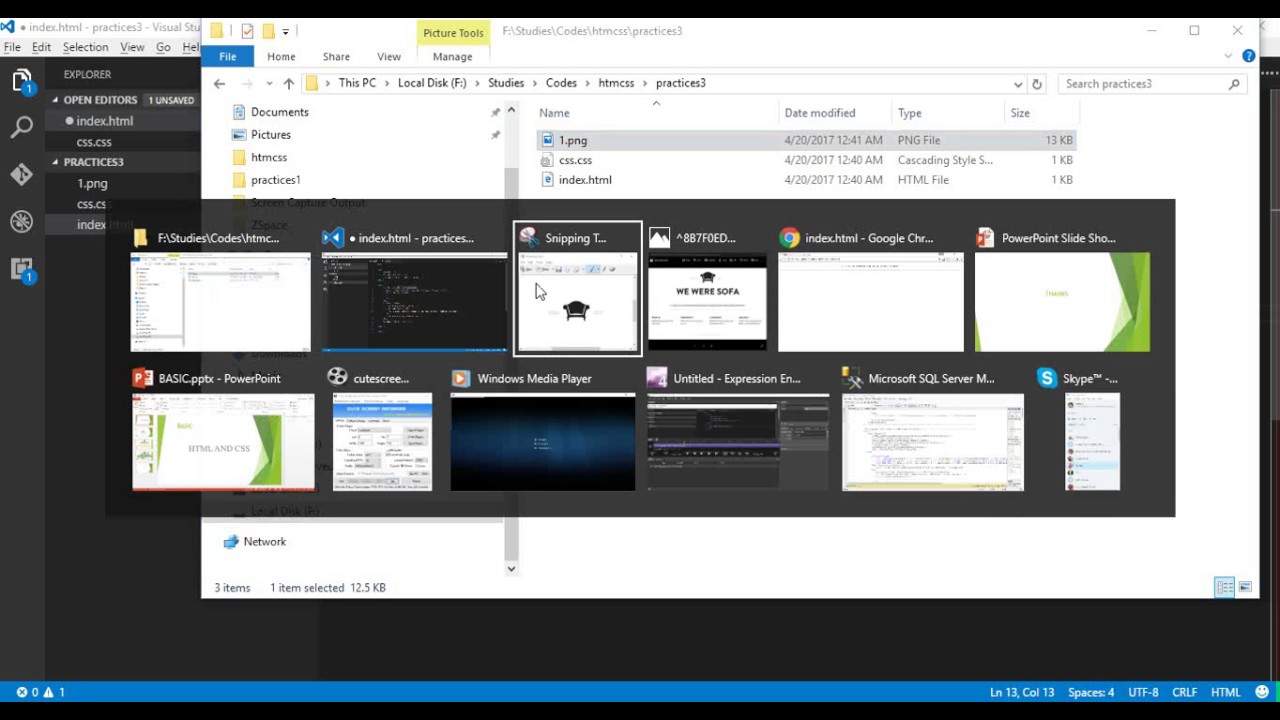Select the 1.png file in File Explorer list

806,140
